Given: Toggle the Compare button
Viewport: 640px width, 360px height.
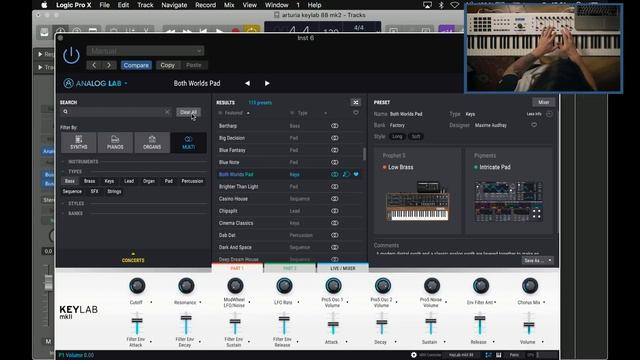Looking at the screenshot, I should [136, 65].
